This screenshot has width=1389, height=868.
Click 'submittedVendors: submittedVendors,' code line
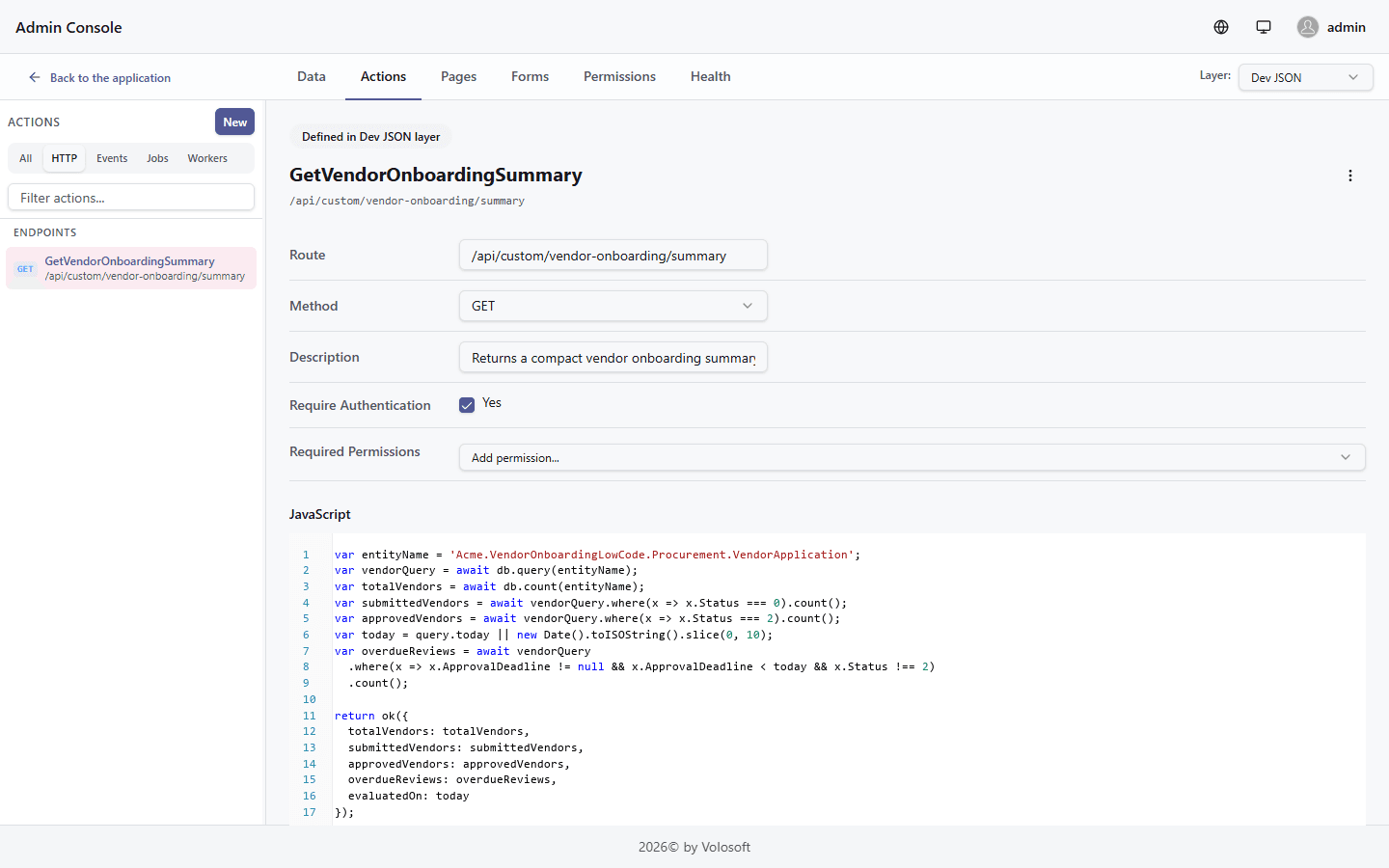pyautogui.click(x=466, y=747)
